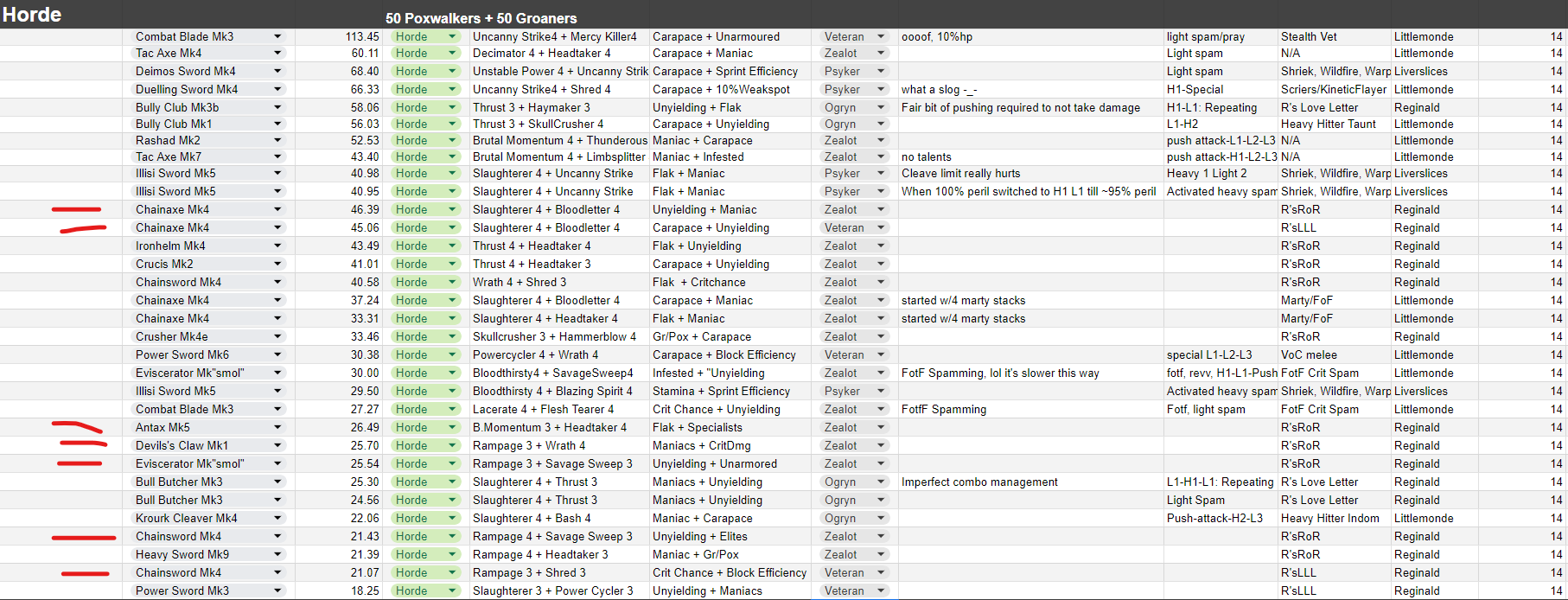The height and width of the screenshot is (600, 1568).
Task: Select the 'Scriers/KineticFlayer' build cell
Action: tap(1335, 90)
